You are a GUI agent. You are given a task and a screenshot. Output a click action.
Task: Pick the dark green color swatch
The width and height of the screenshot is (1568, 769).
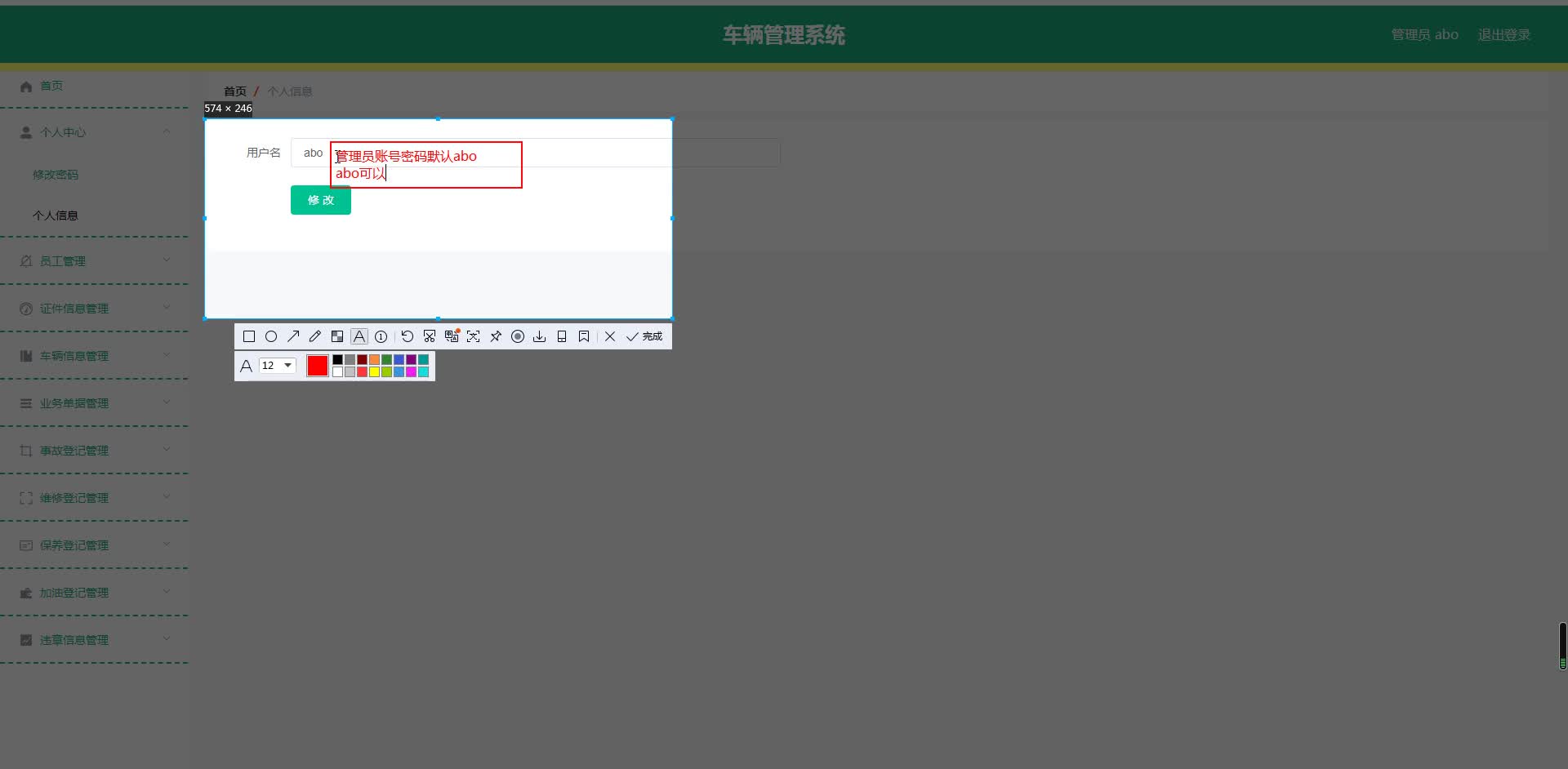point(386,360)
